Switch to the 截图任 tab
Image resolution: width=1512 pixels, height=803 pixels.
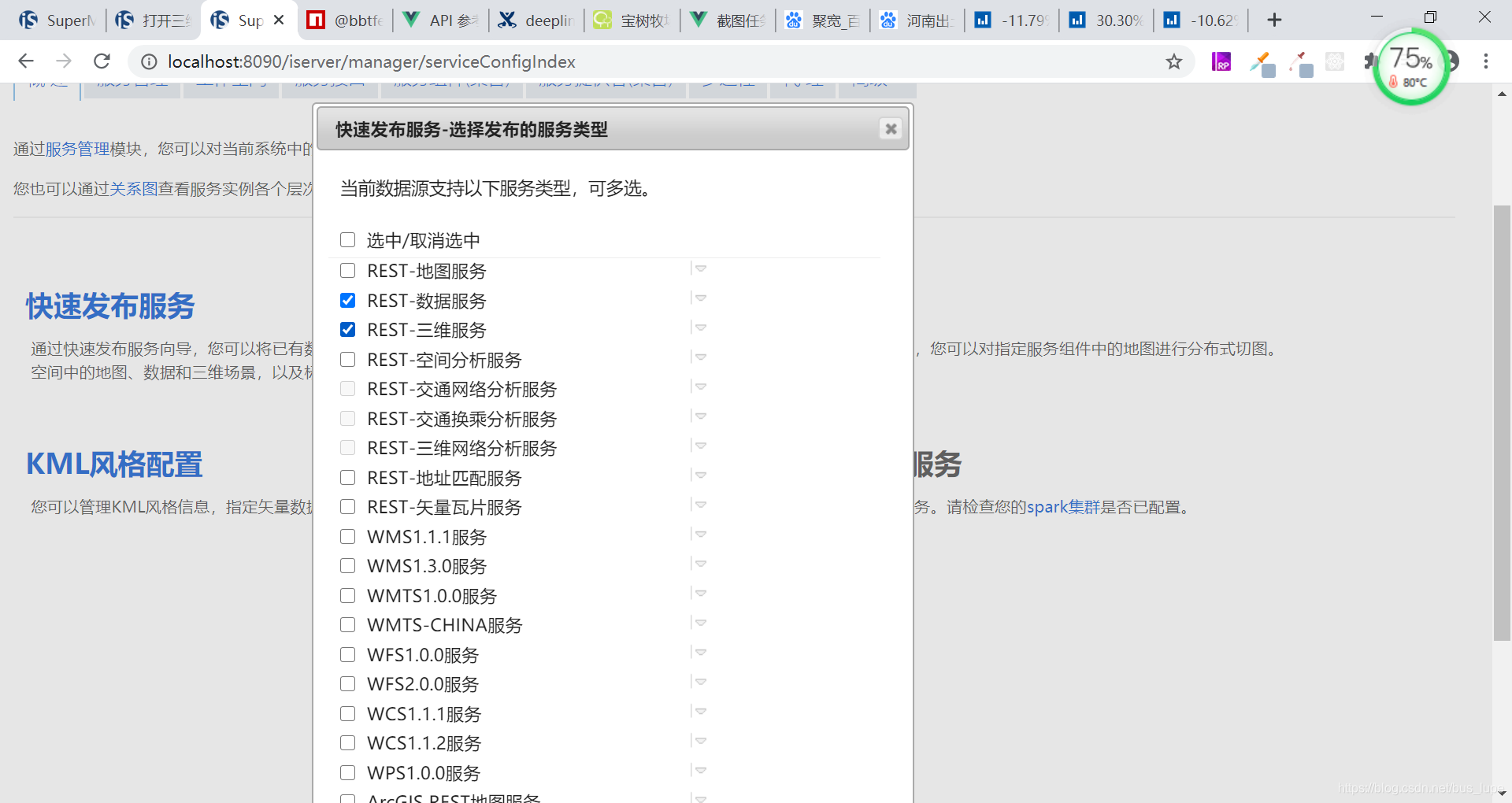pos(726,20)
